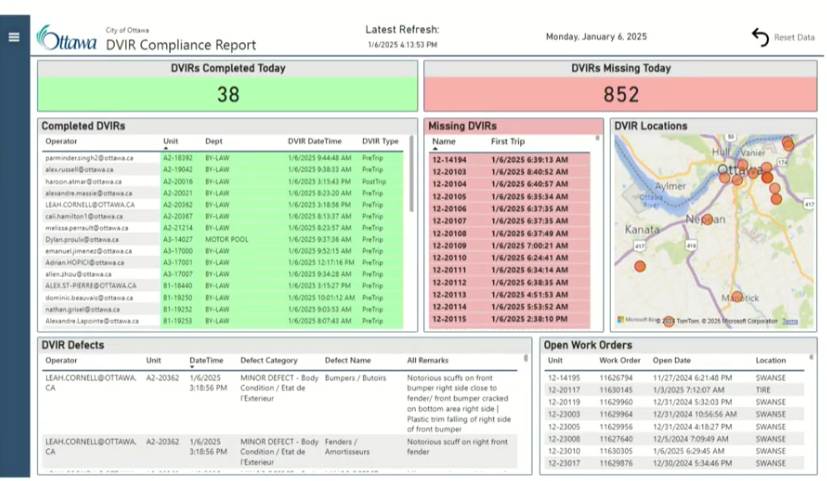Sort Open Work Orders by Location header
827x481 pixels.
[x=770, y=360]
